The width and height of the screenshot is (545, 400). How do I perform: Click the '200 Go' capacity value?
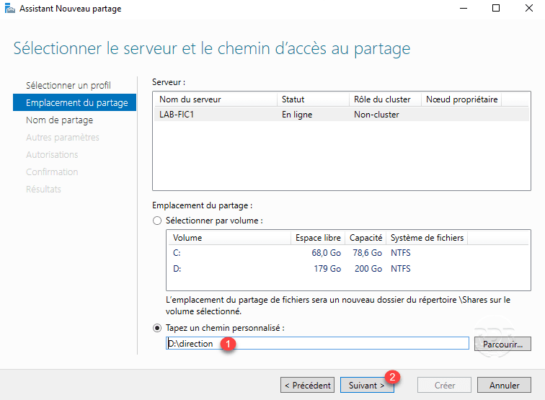click(368, 268)
